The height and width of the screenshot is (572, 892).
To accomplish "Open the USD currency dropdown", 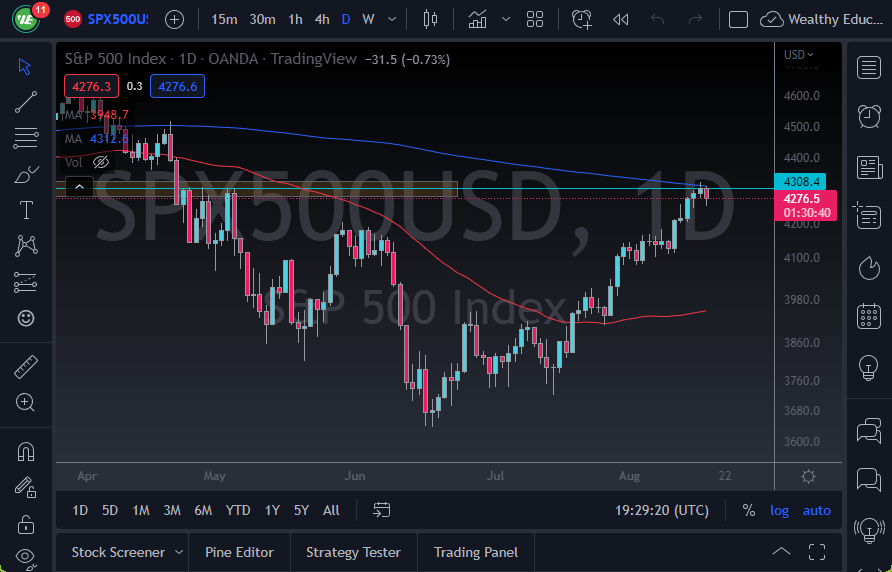I will point(798,55).
